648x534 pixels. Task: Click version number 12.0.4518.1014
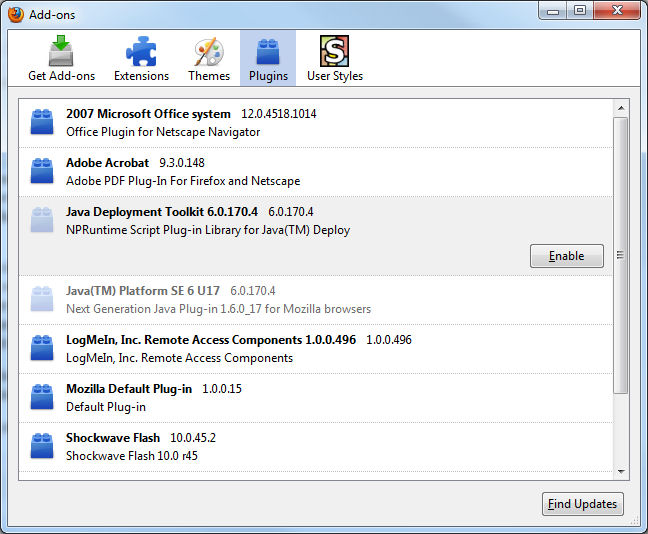(279, 114)
